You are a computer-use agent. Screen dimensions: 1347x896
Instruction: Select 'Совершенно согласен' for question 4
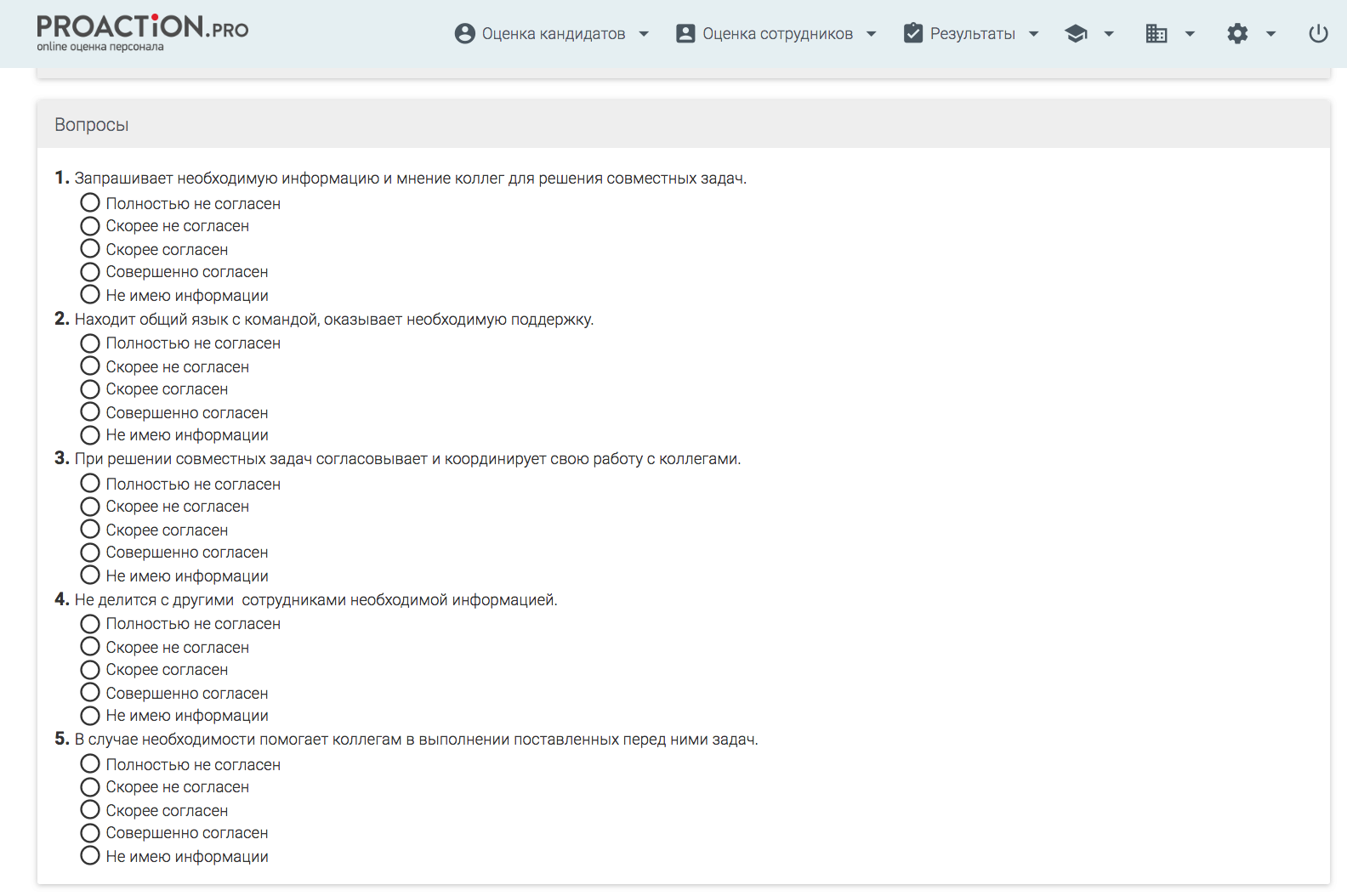coord(90,692)
